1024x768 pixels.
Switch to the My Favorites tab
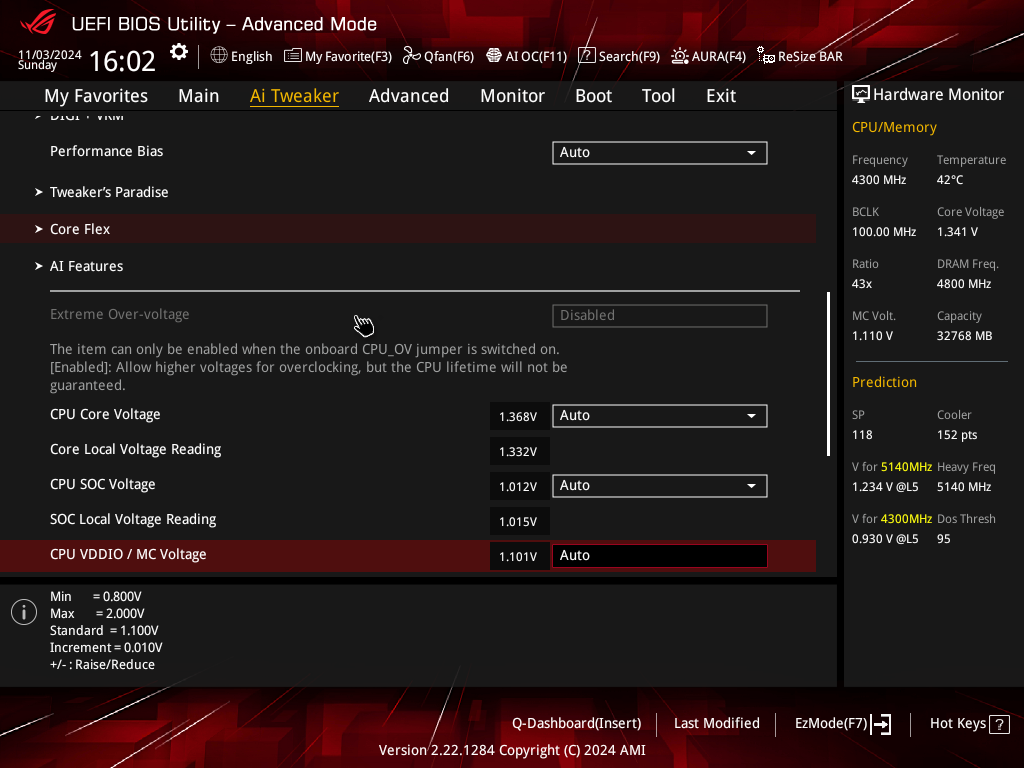(x=96, y=96)
